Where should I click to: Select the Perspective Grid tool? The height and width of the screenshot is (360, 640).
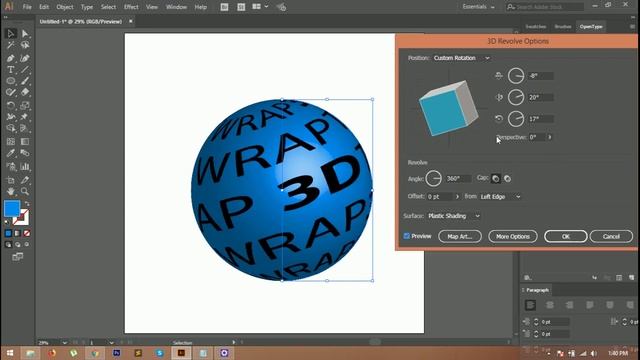(x=25, y=129)
